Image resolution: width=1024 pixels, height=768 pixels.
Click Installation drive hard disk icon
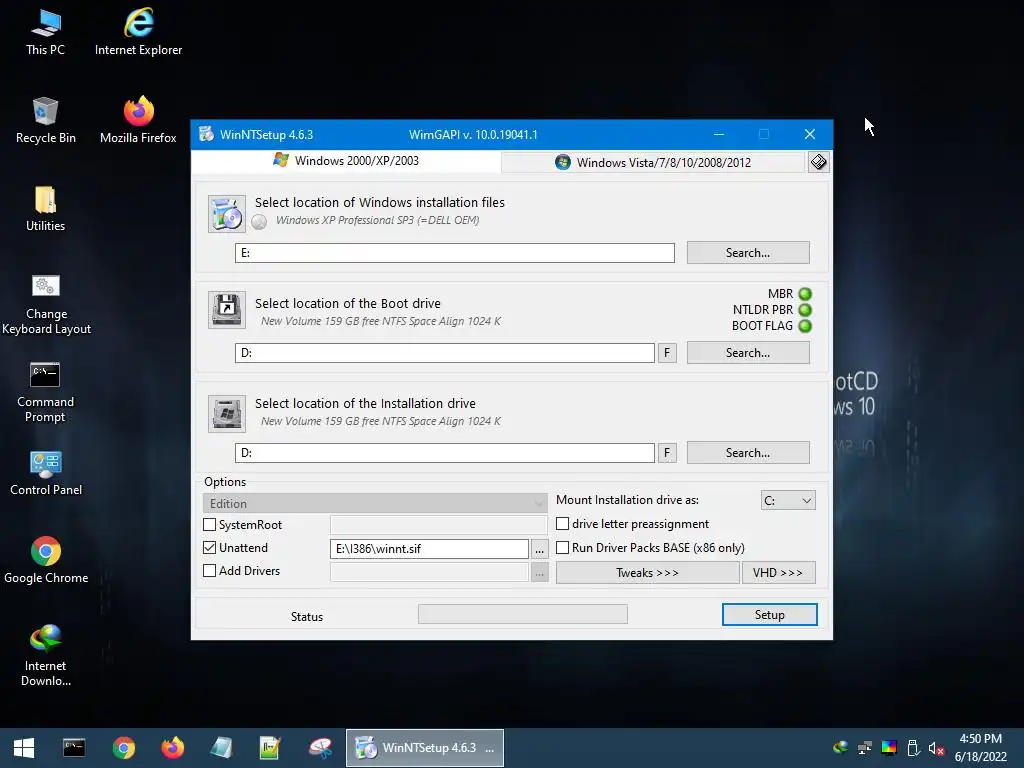227,413
